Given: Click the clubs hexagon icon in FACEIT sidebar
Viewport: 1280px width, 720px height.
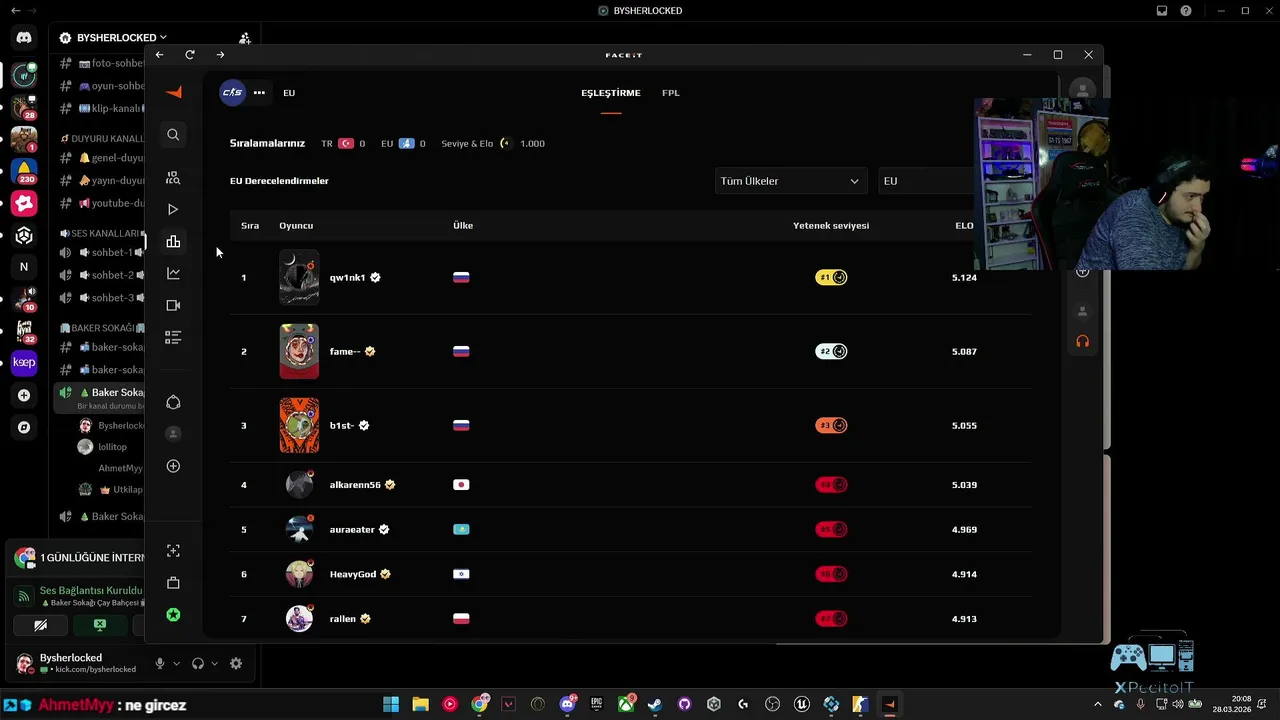Looking at the screenshot, I should pyautogui.click(x=173, y=402).
